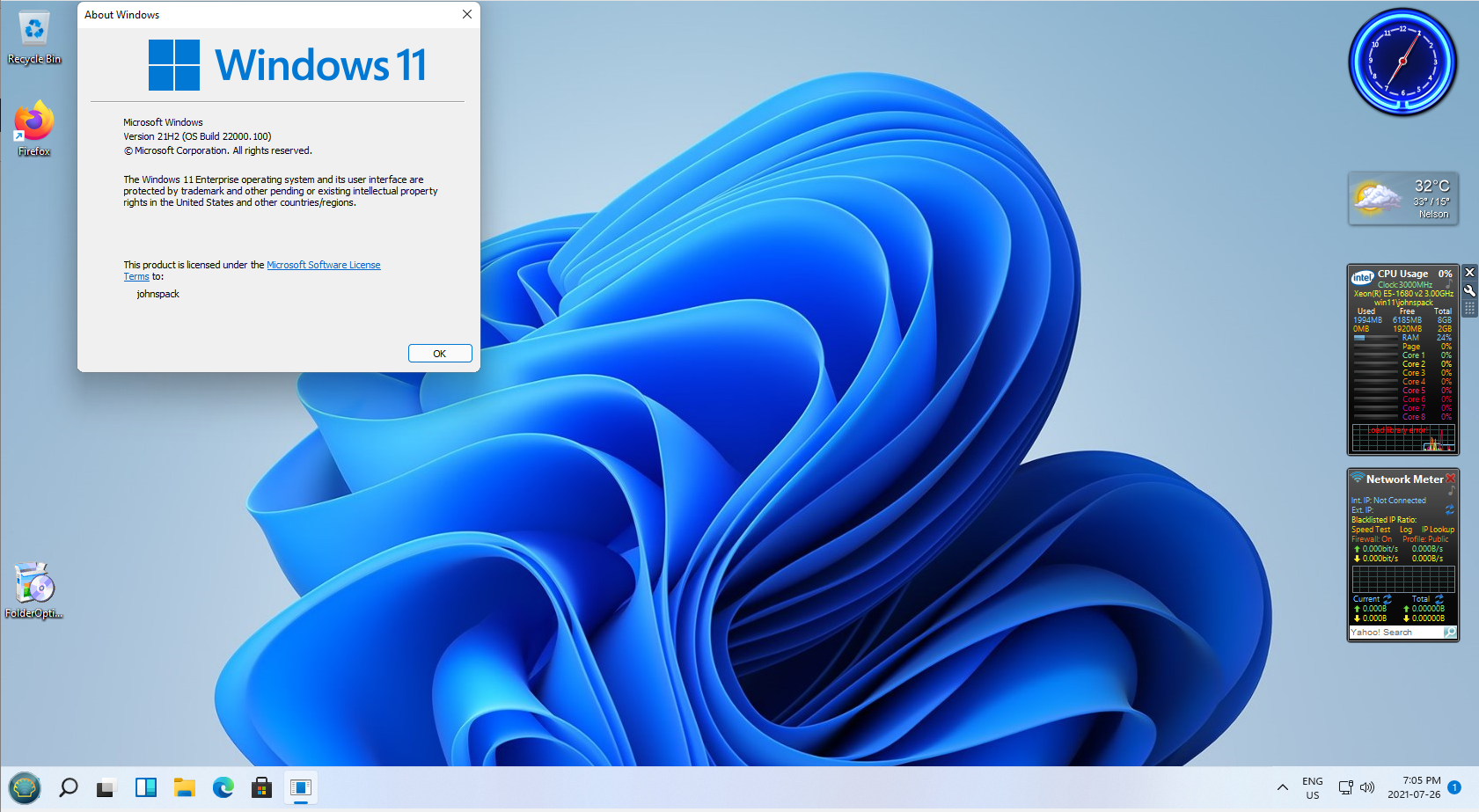
Task: Select the About Windows taskbar item
Action: pos(301,787)
